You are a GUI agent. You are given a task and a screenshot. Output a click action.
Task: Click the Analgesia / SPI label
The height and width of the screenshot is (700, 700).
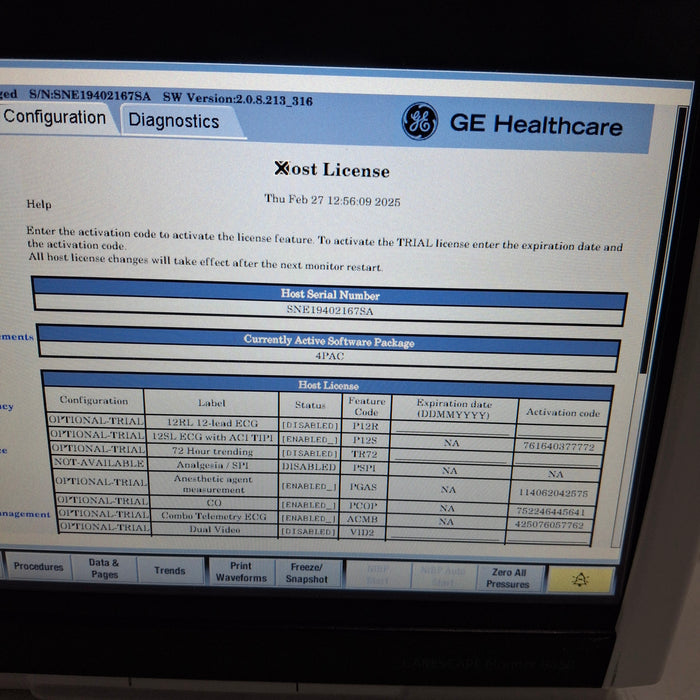click(213, 465)
